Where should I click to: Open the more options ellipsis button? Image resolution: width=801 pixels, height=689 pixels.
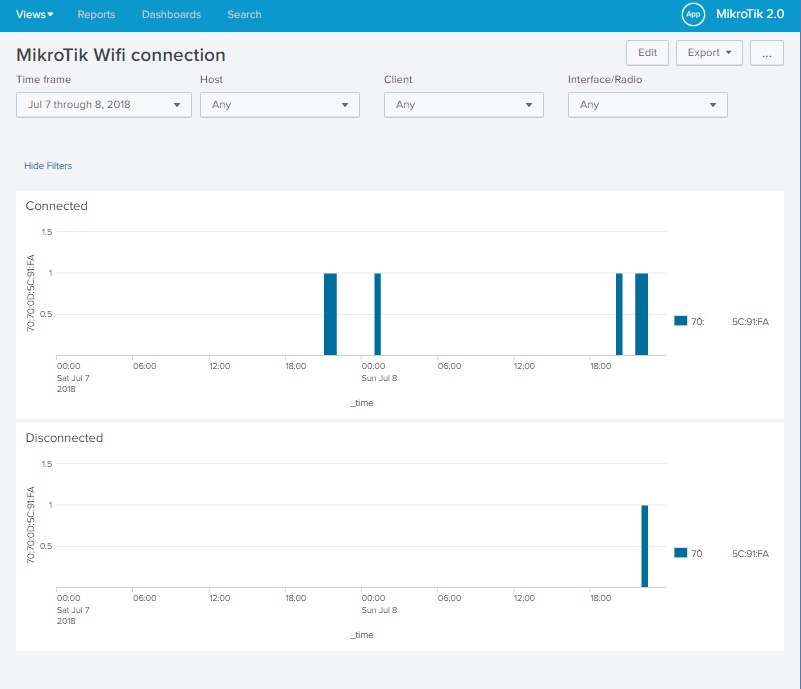point(767,53)
